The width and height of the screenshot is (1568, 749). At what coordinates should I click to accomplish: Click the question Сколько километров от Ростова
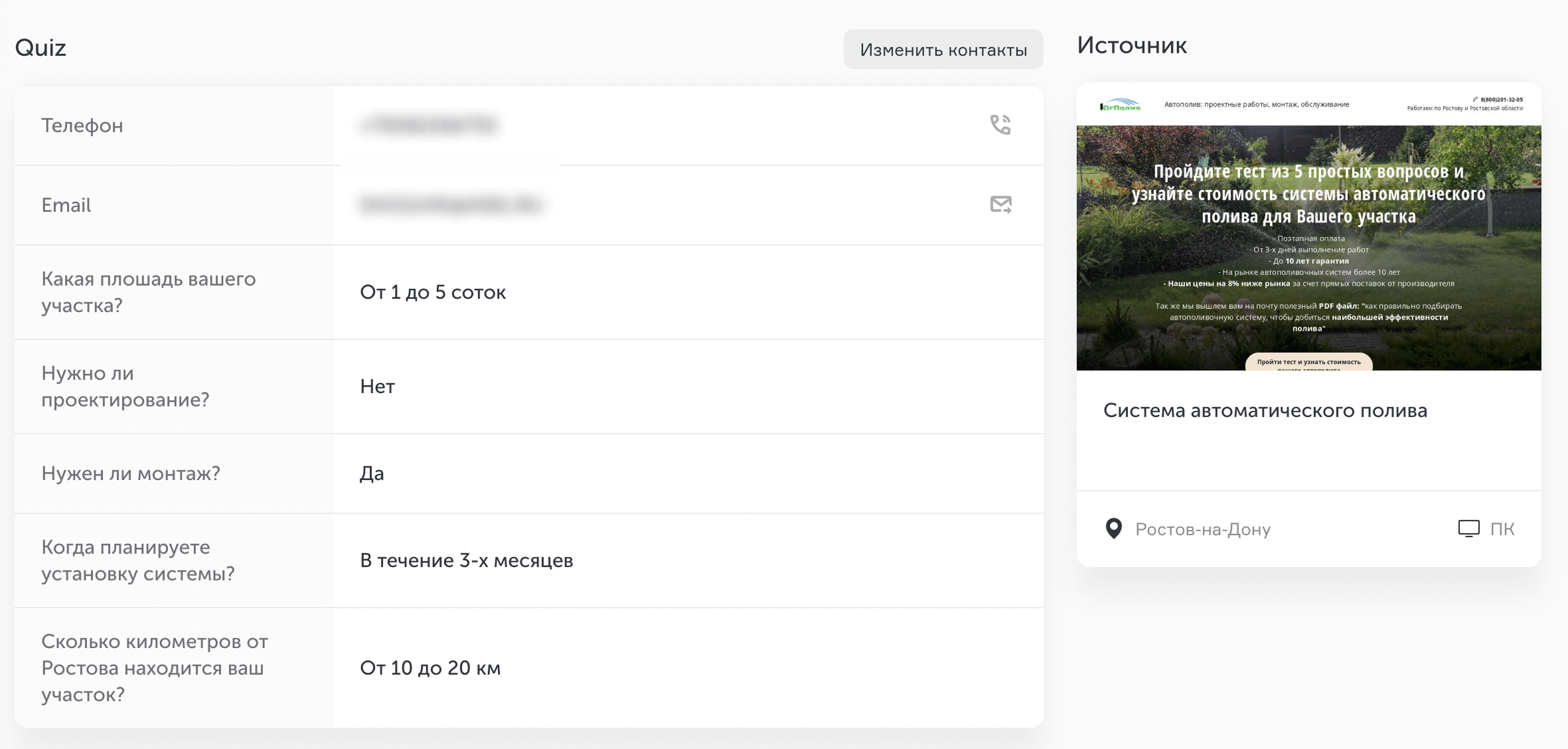click(x=155, y=668)
